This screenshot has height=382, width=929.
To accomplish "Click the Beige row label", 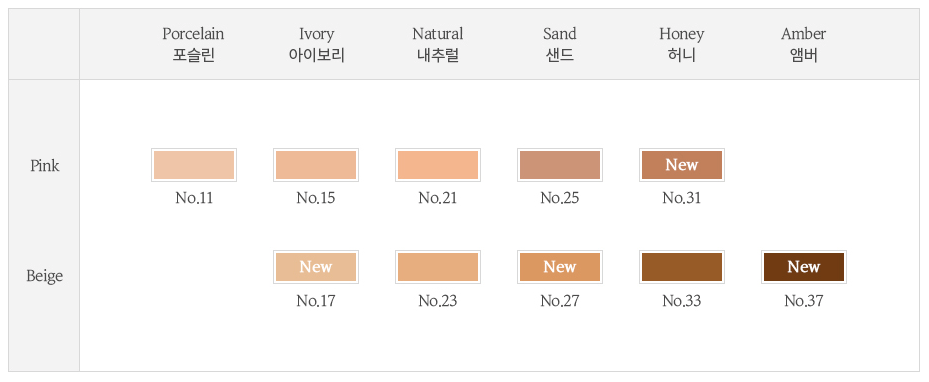I will [x=44, y=276].
